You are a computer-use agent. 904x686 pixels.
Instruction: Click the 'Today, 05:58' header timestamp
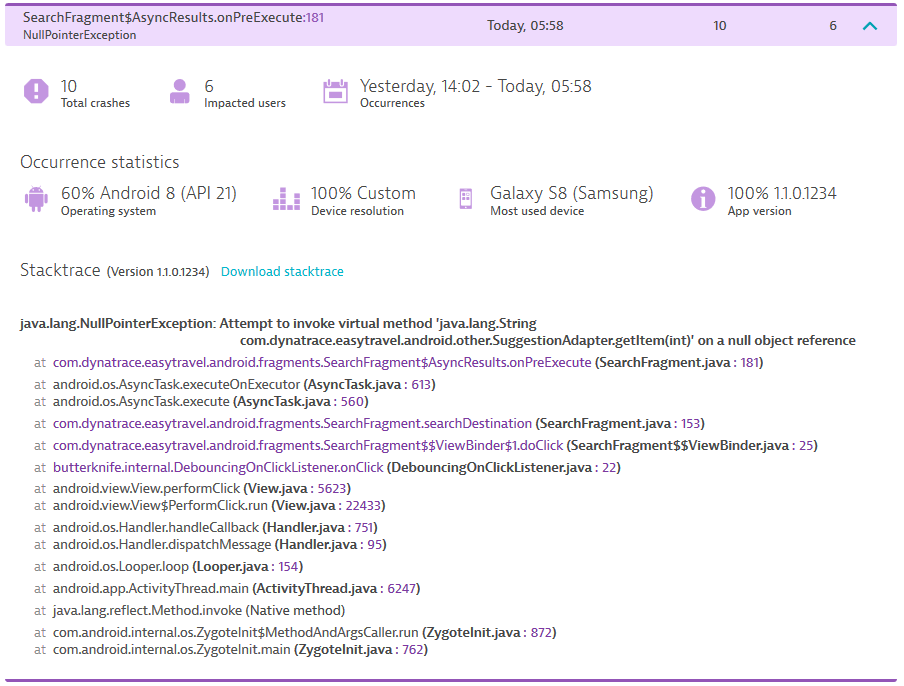525,26
